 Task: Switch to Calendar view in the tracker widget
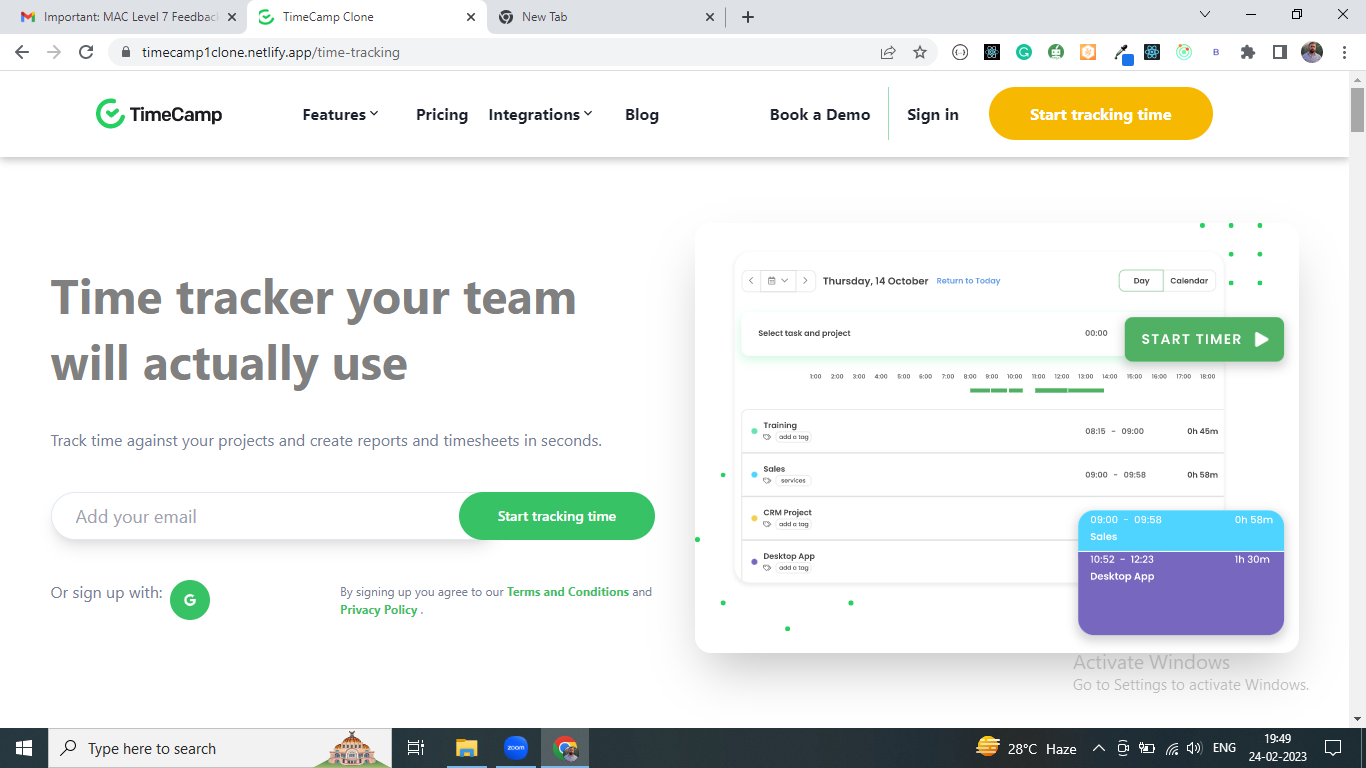1190,281
